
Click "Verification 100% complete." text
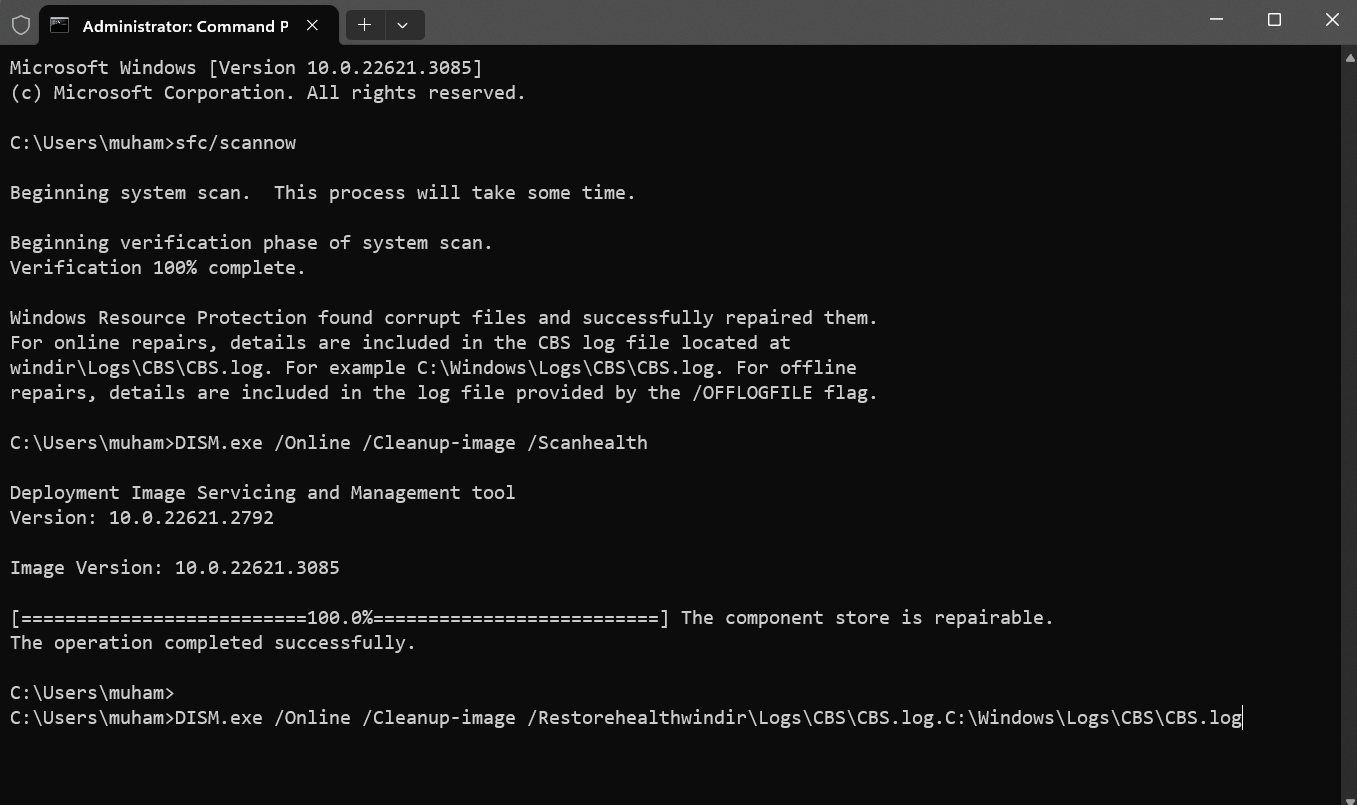click(x=158, y=268)
